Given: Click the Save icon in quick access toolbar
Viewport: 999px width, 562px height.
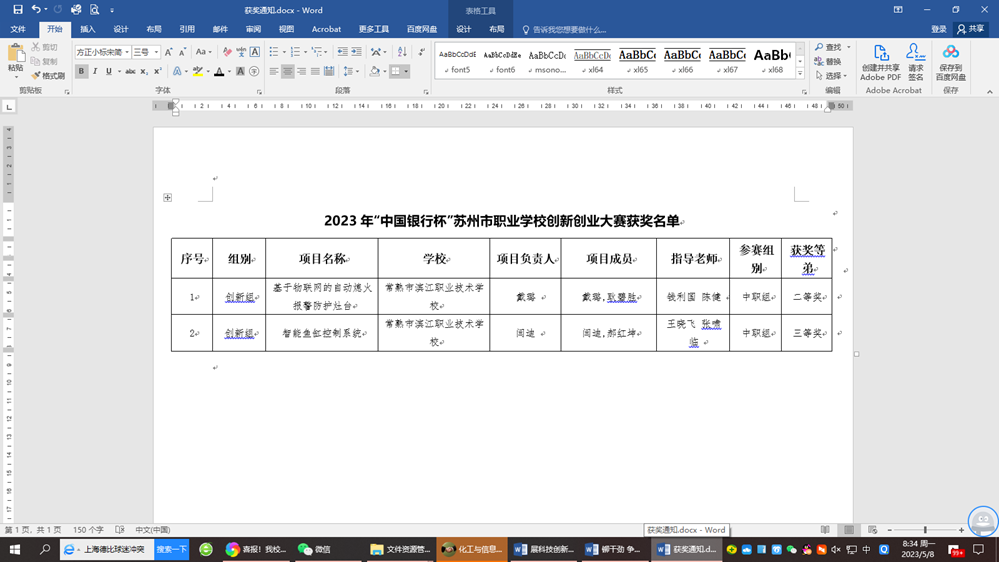Looking at the screenshot, I should pos(18,10).
